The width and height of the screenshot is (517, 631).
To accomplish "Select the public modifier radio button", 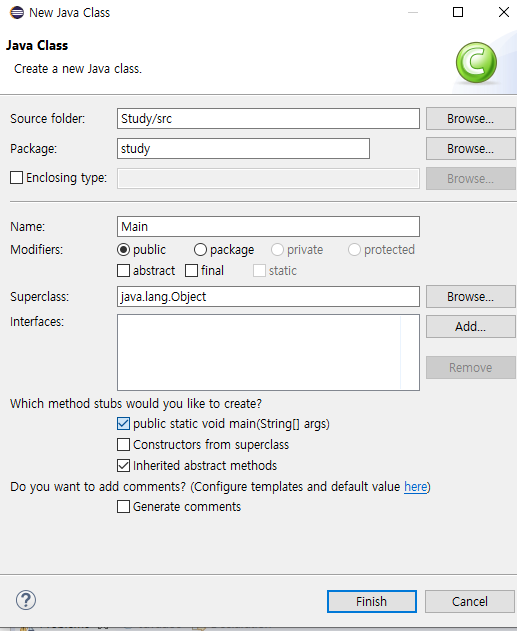I will (x=124, y=250).
